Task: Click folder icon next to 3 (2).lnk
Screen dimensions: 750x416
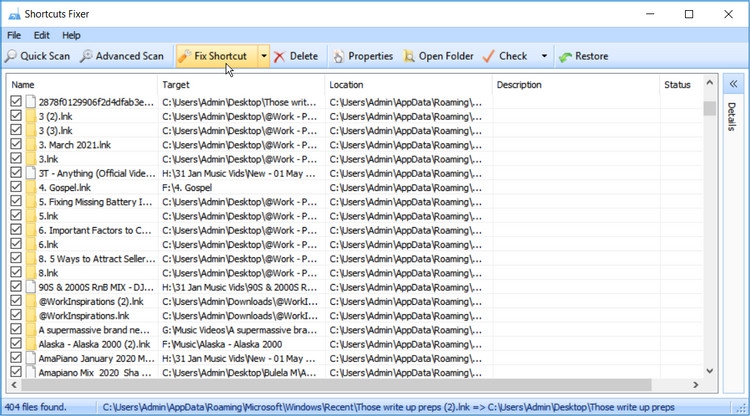Action: pyautogui.click(x=31, y=116)
